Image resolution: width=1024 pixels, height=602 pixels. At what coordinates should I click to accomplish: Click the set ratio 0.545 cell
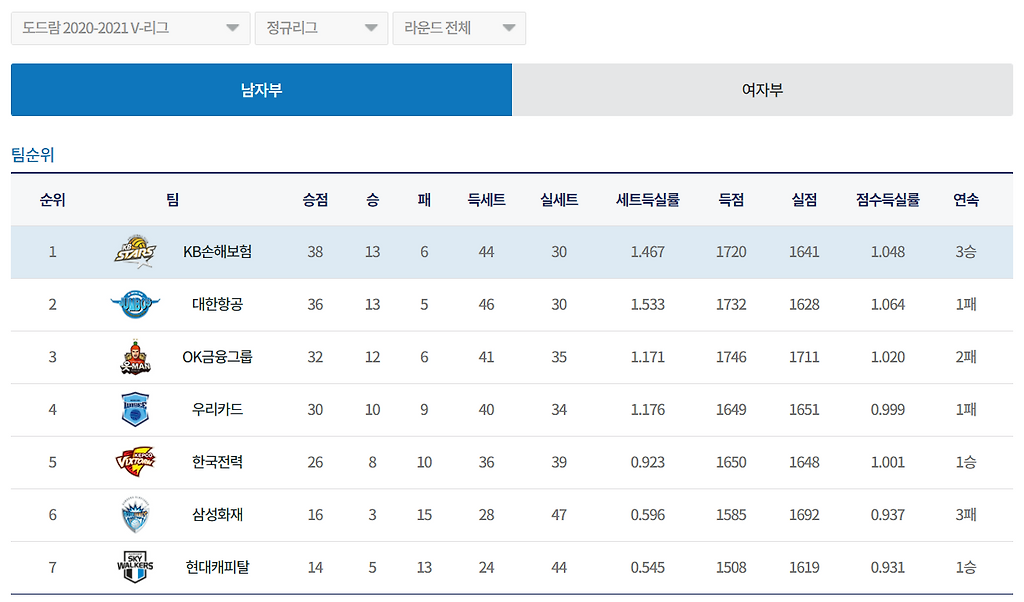coord(648,567)
